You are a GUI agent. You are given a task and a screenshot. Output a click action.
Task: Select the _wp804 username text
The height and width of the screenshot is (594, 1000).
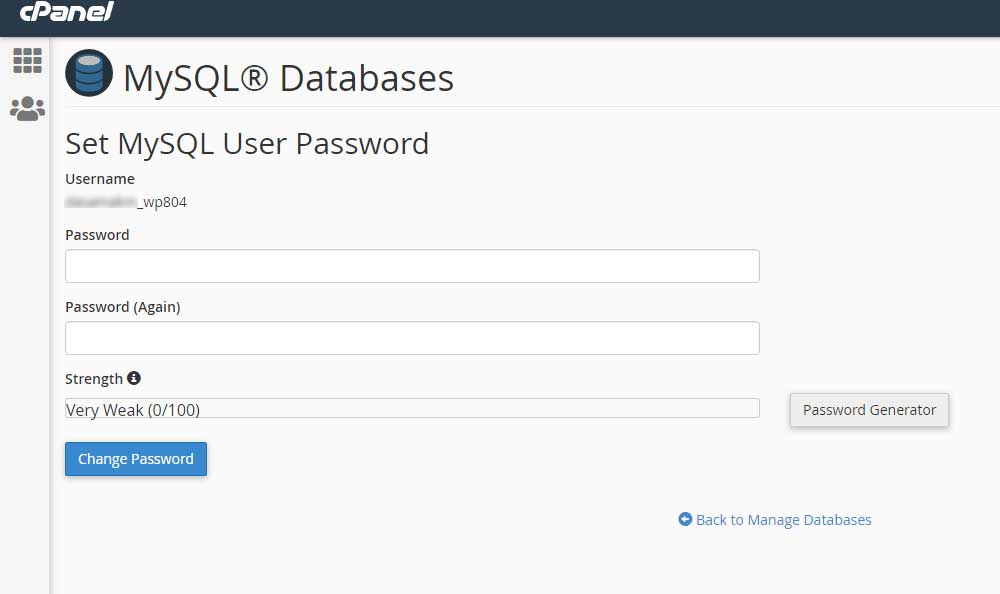(162, 202)
